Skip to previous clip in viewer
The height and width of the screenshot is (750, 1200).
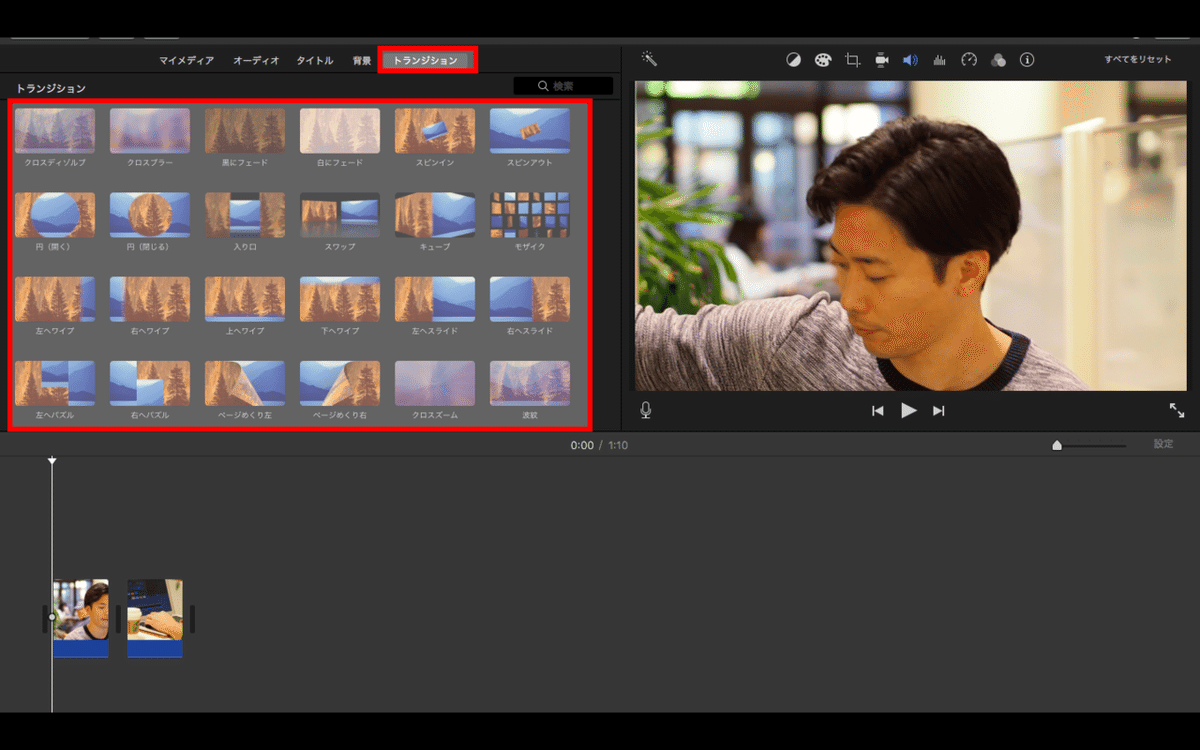click(x=877, y=410)
